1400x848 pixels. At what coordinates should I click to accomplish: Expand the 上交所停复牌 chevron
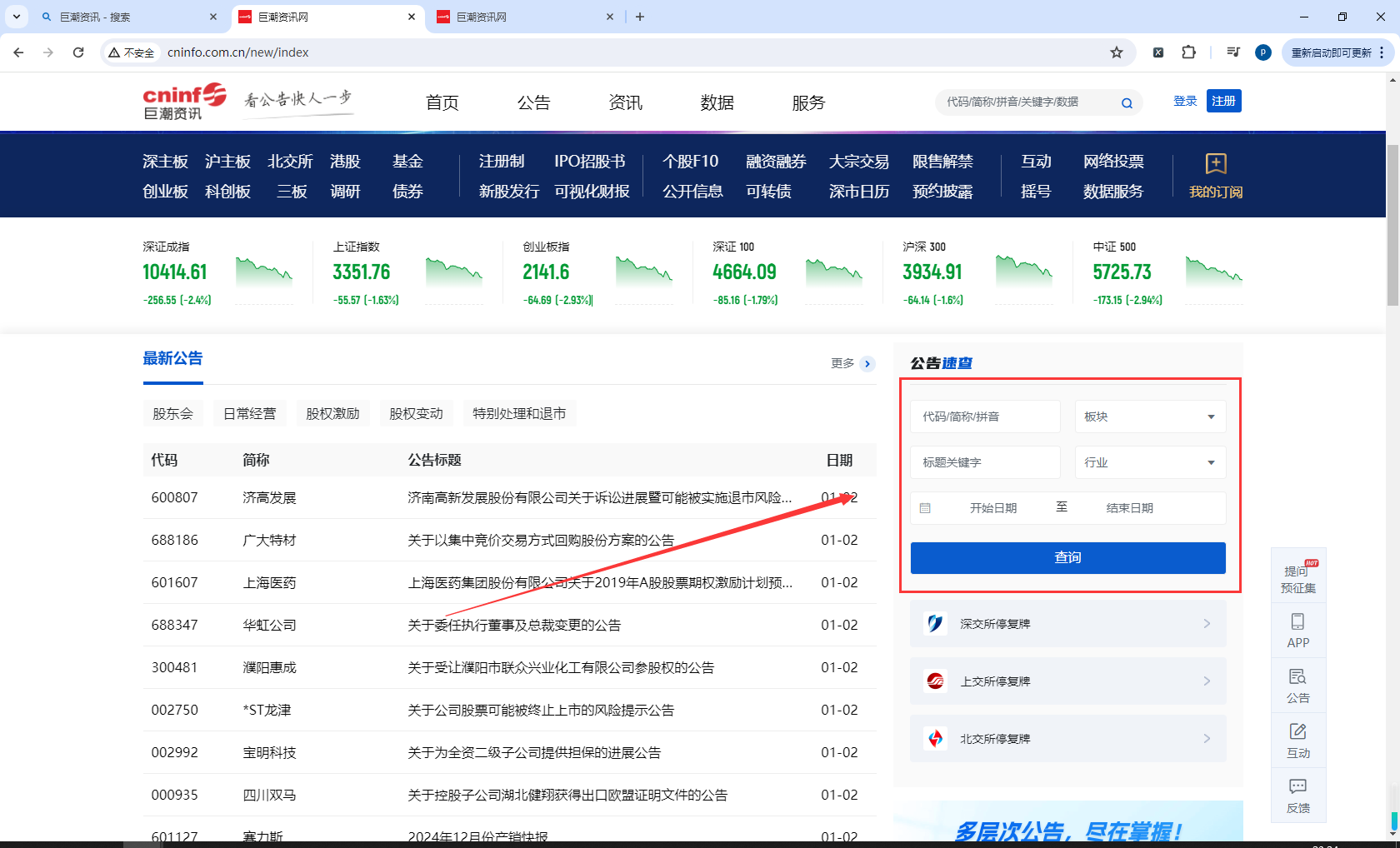[1207, 681]
